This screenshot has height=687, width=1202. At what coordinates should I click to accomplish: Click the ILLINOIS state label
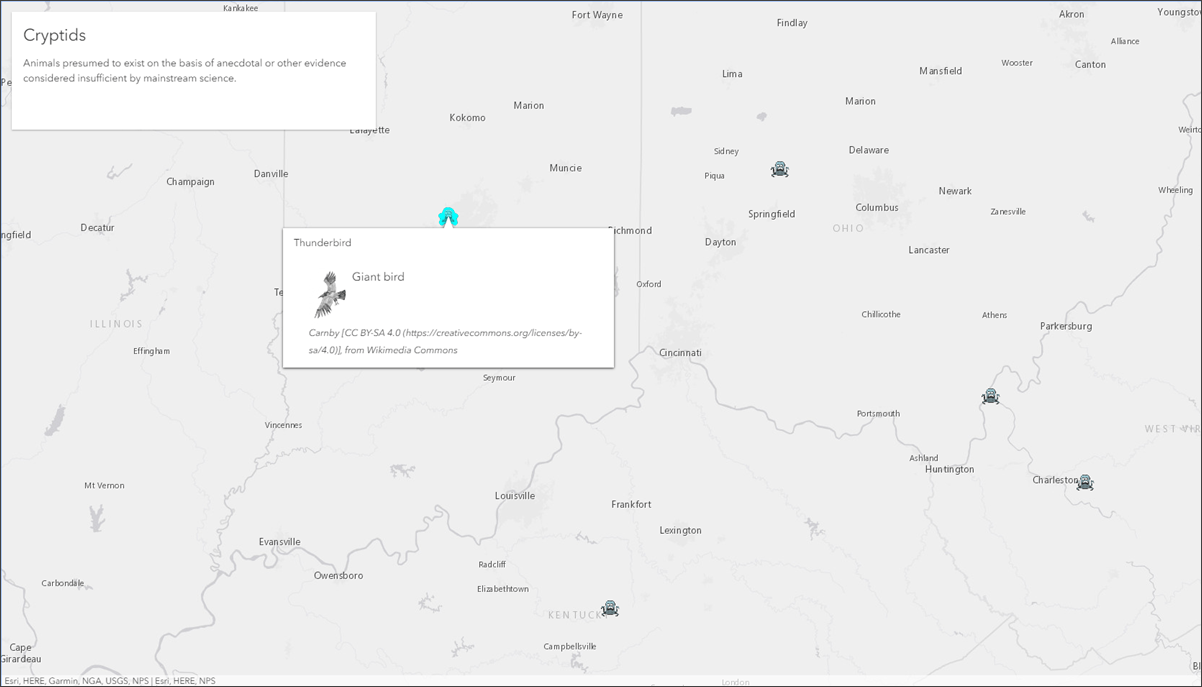click(x=116, y=324)
